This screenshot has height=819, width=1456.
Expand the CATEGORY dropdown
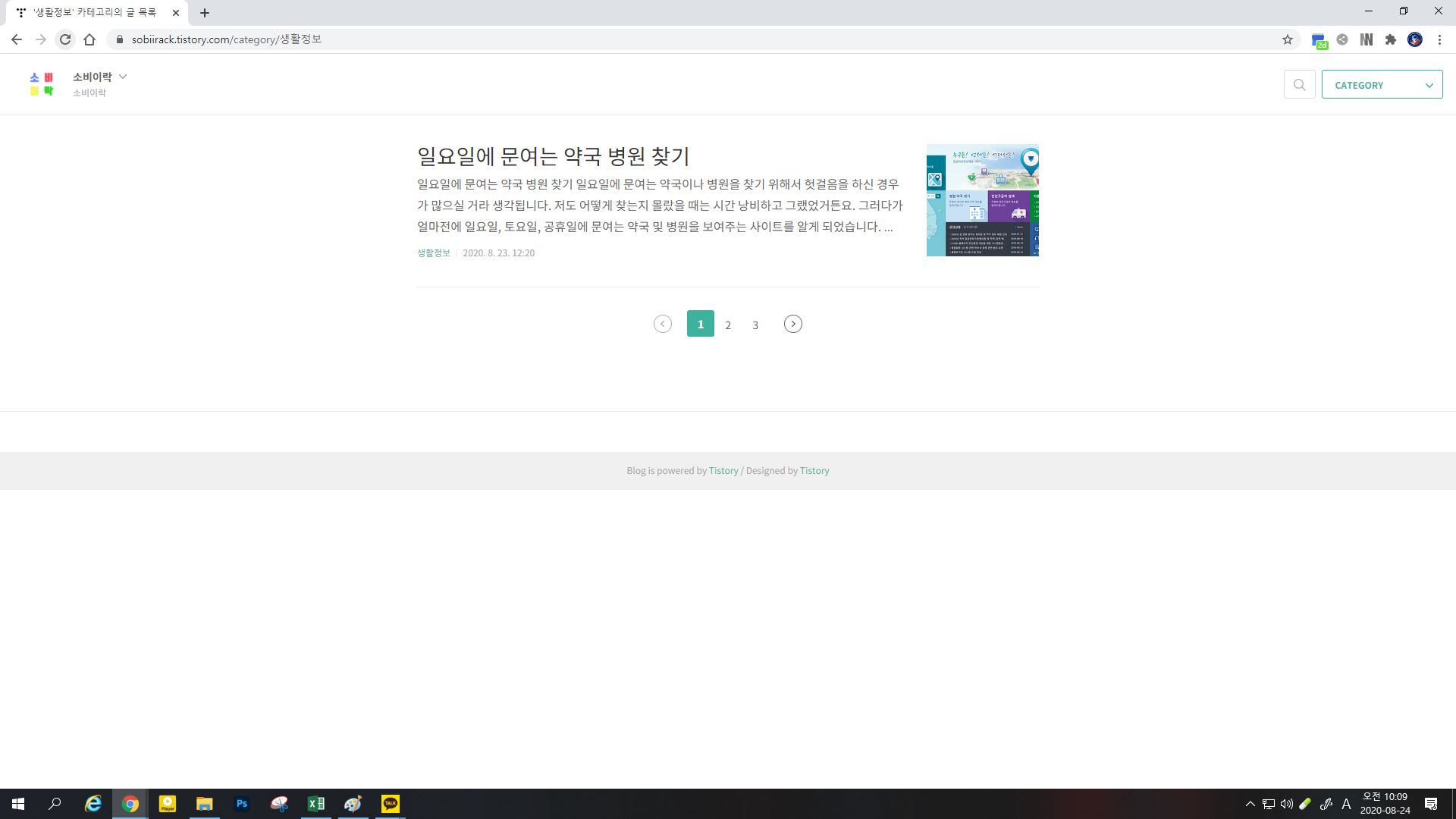pyautogui.click(x=1382, y=85)
